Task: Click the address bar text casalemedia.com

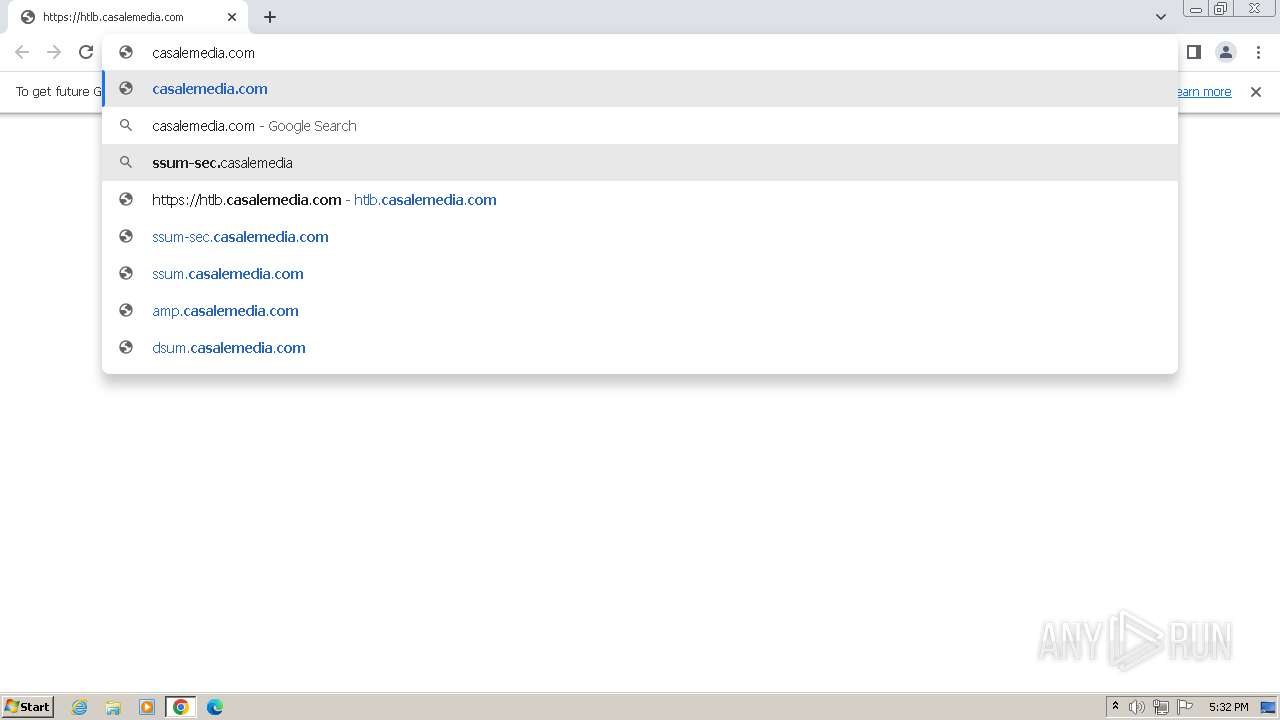Action: (203, 53)
